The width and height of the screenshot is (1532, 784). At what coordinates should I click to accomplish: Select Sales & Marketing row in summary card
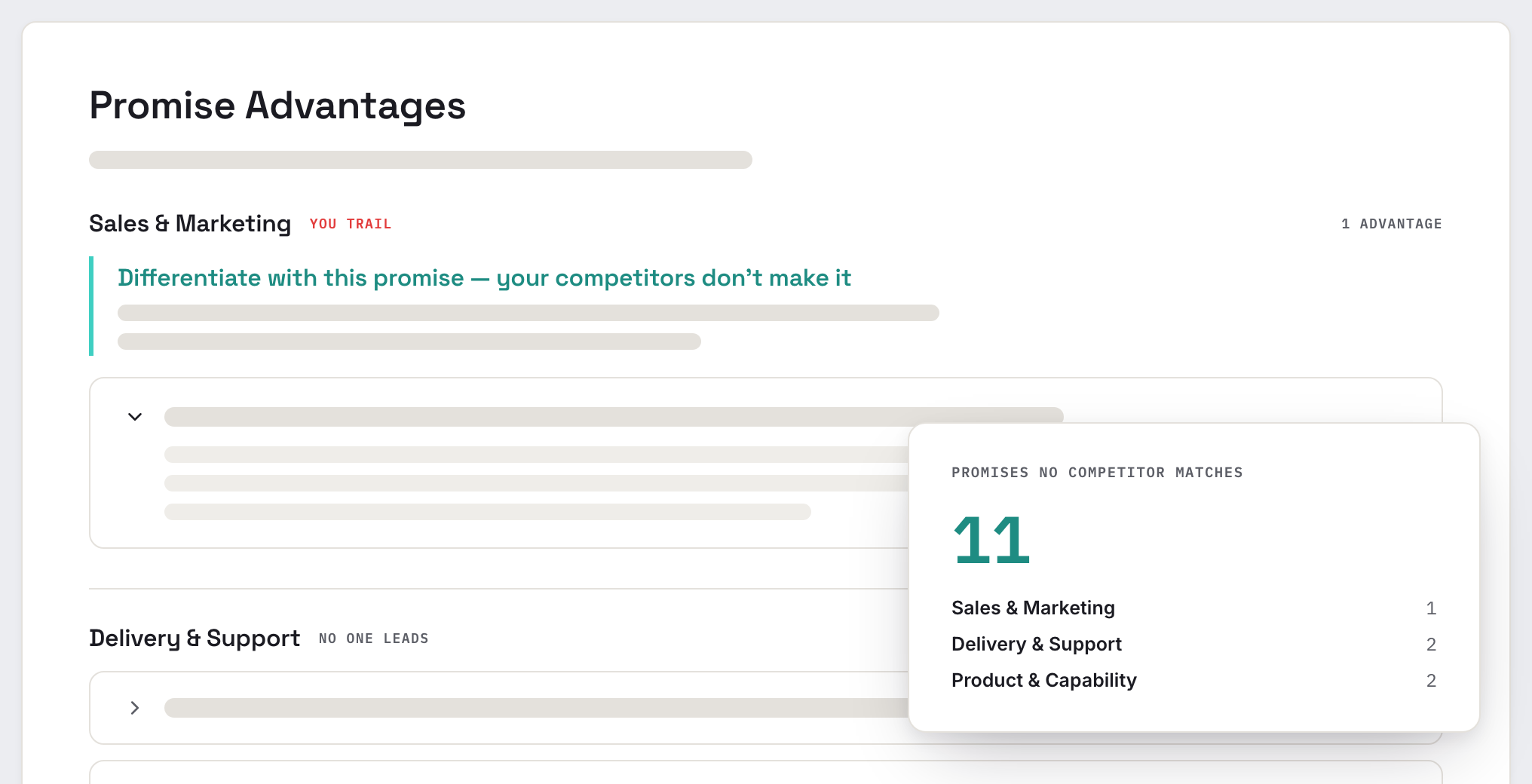[x=1194, y=608]
